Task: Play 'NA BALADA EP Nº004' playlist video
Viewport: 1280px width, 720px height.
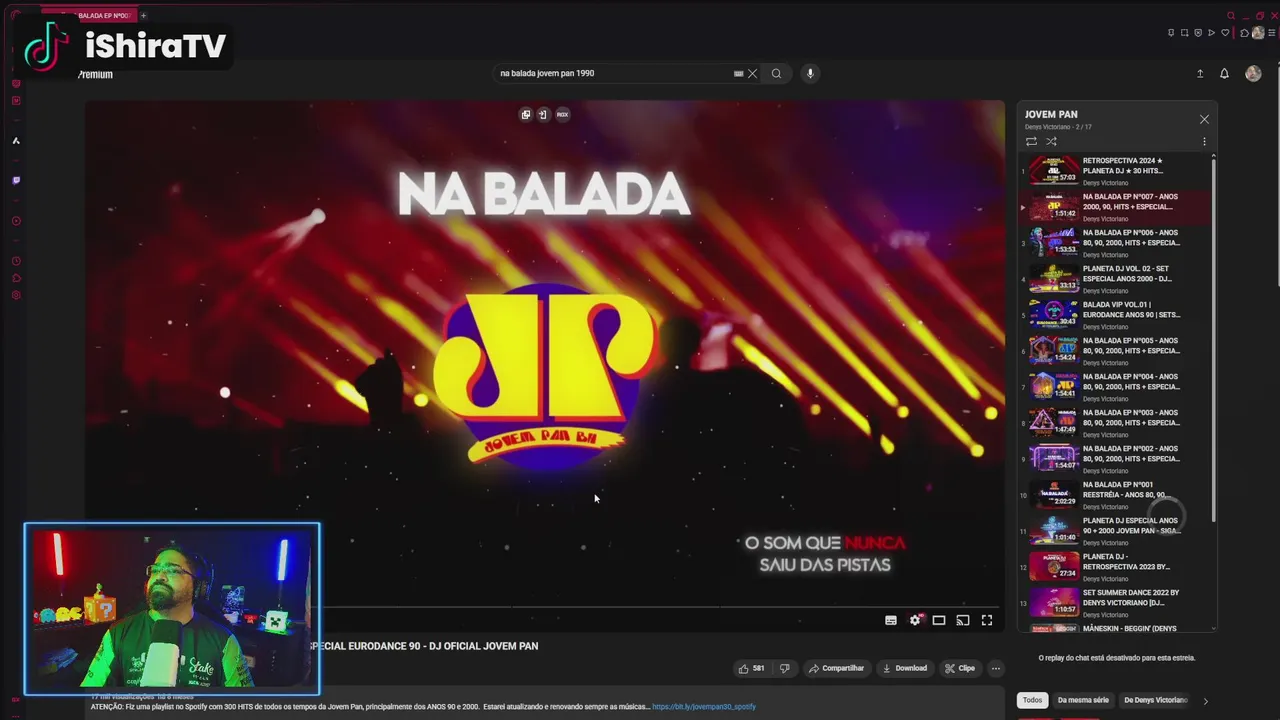Action: point(1114,386)
